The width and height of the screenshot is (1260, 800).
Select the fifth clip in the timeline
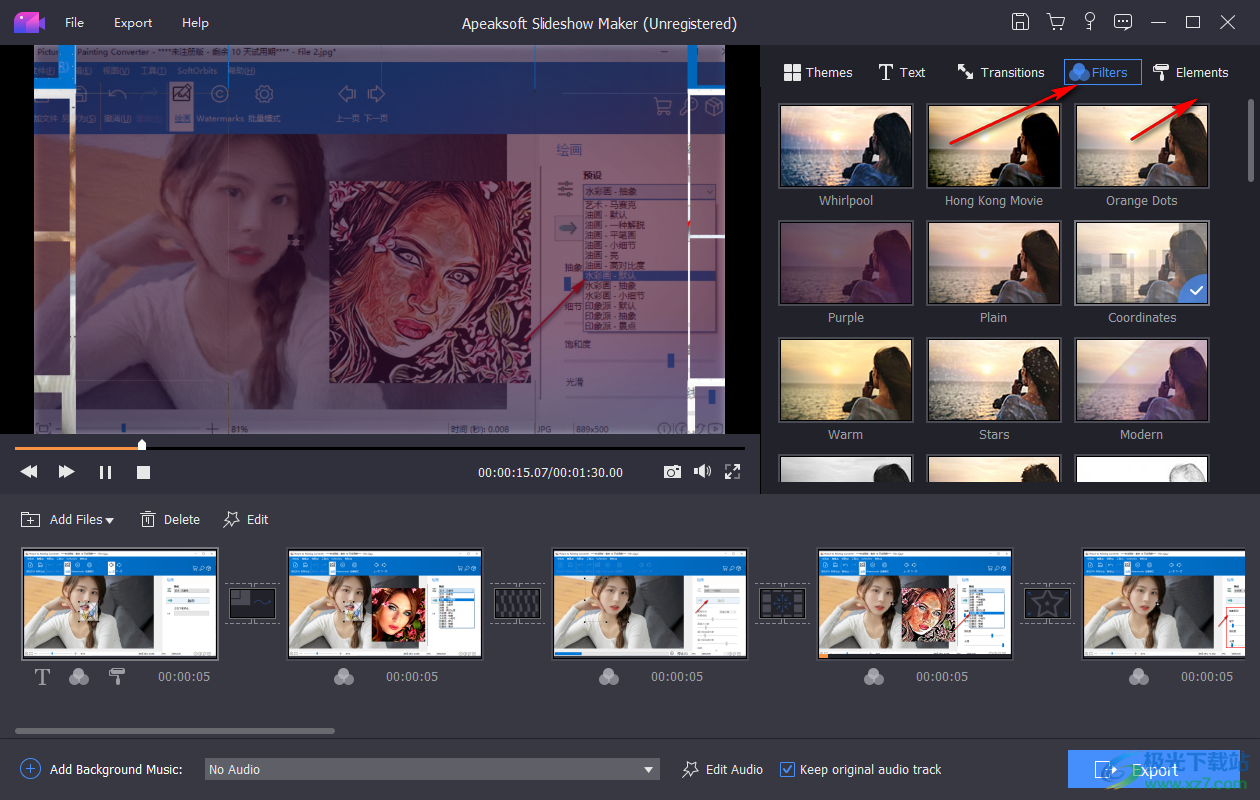[1165, 603]
